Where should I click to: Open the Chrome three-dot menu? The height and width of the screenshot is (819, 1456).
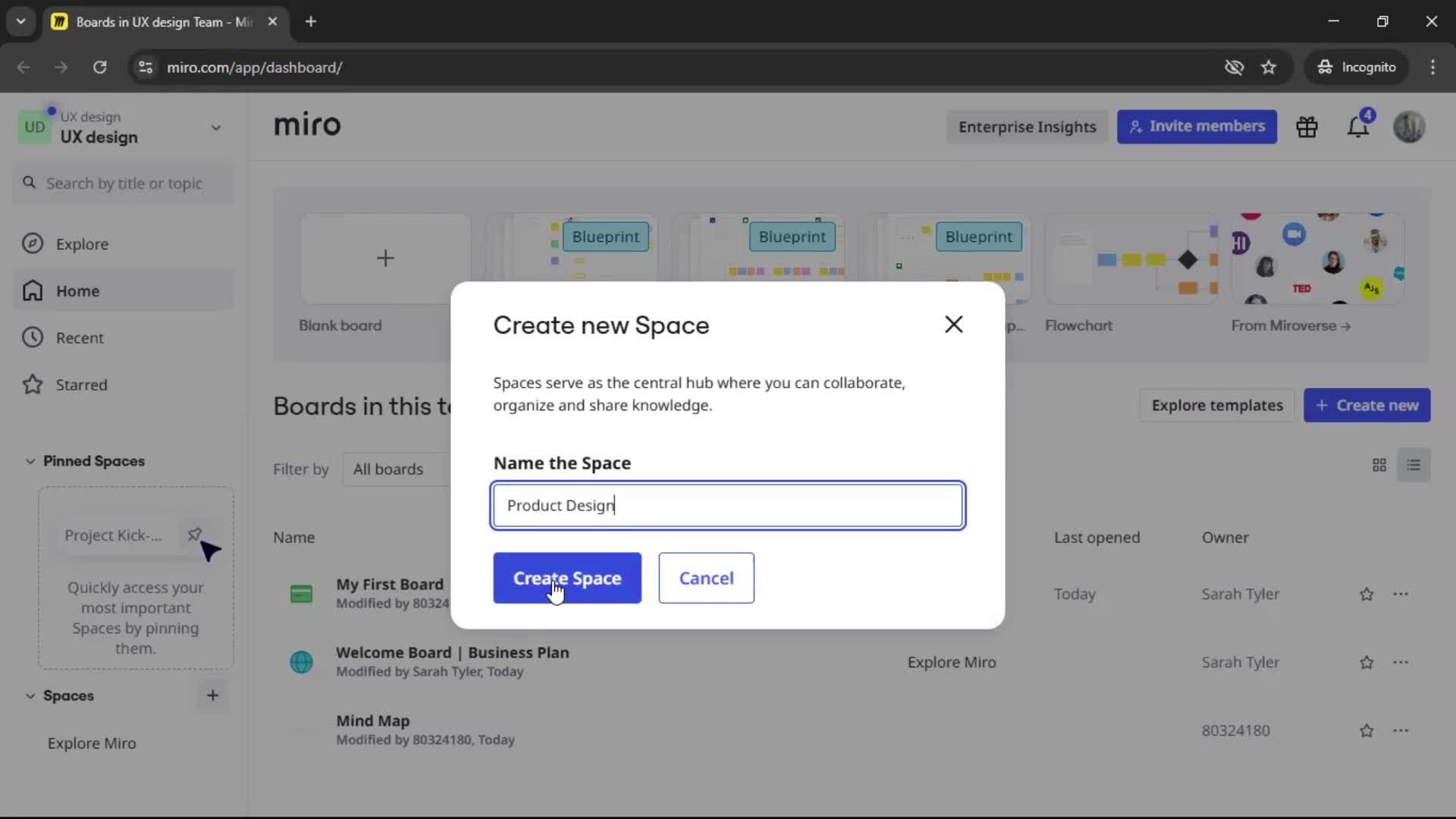1432,67
